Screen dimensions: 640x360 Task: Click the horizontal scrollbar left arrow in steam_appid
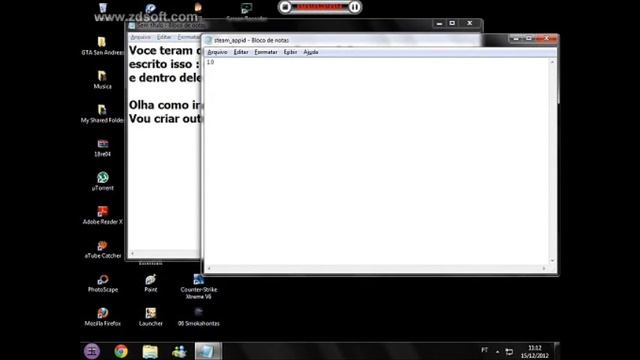coord(209,268)
